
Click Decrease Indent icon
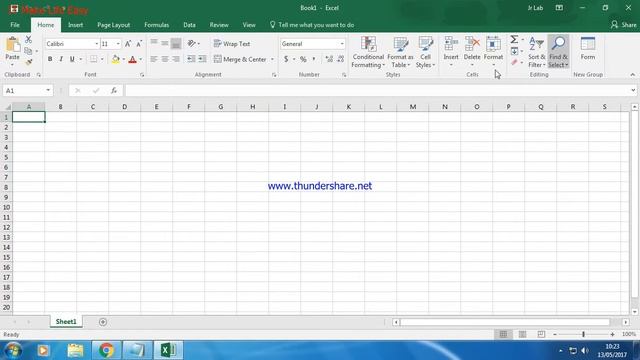pyautogui.click(x=191, y=59)
